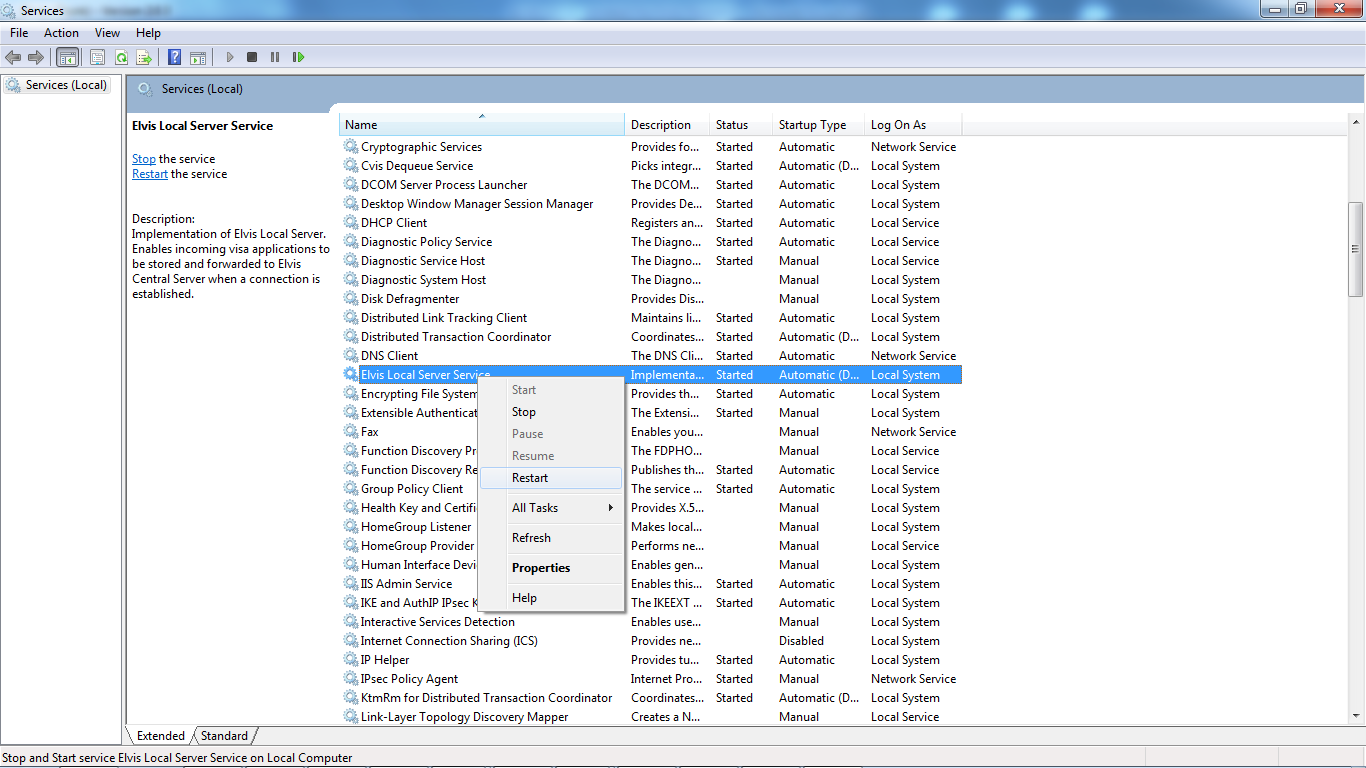
Task: Sort by the Name column header
Action: click(482, 125)
